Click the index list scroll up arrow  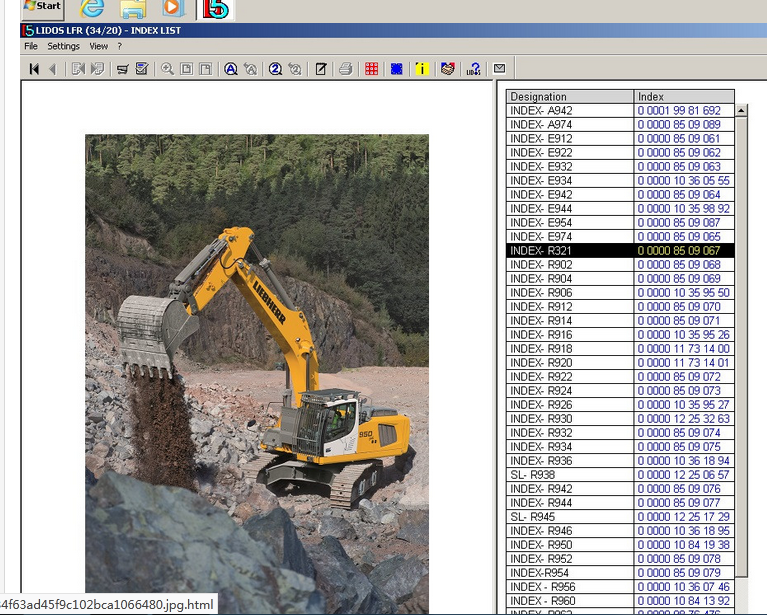[x=741, y=111]
